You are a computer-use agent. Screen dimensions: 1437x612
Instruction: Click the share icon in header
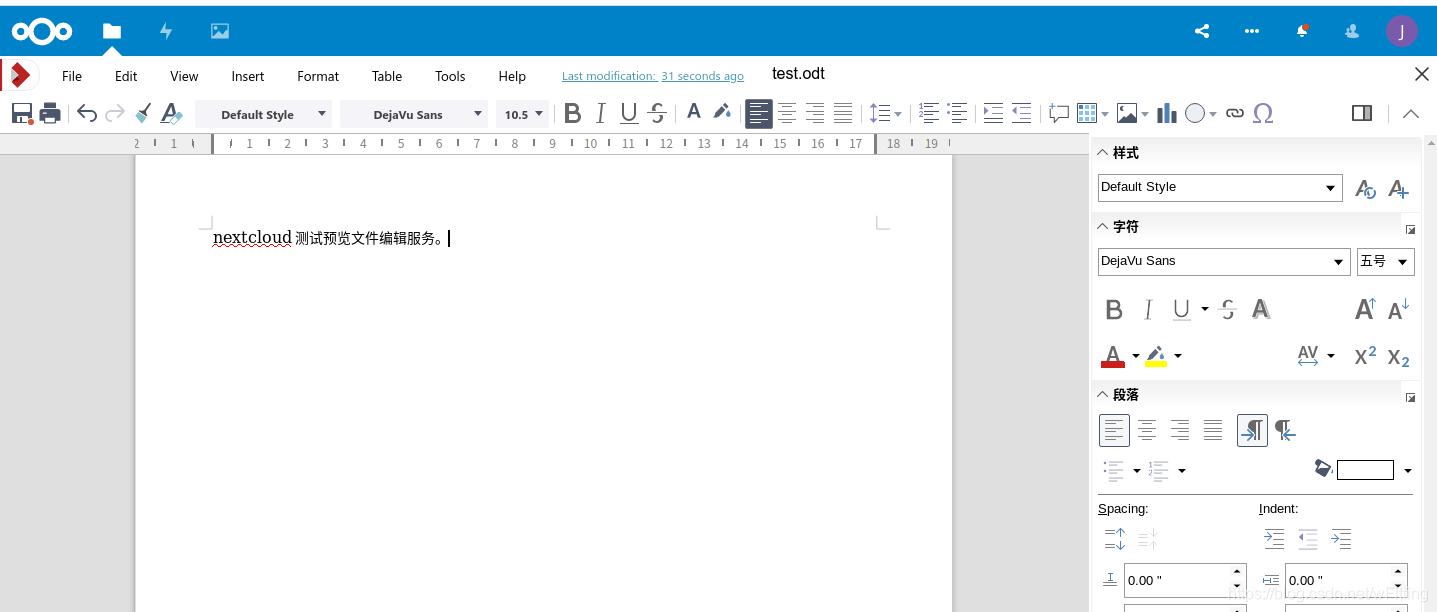(1202, 31)
